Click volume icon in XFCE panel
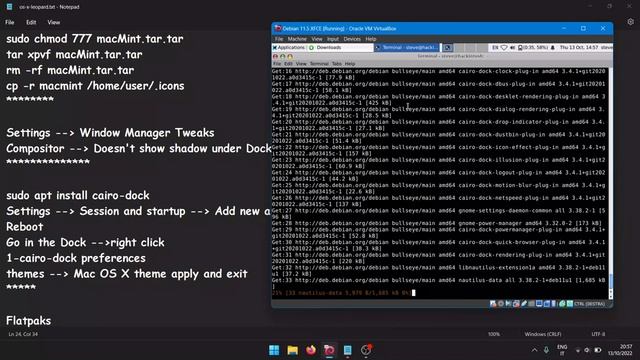The height and width of the screenshot is (360, 640). coord(512,48)
